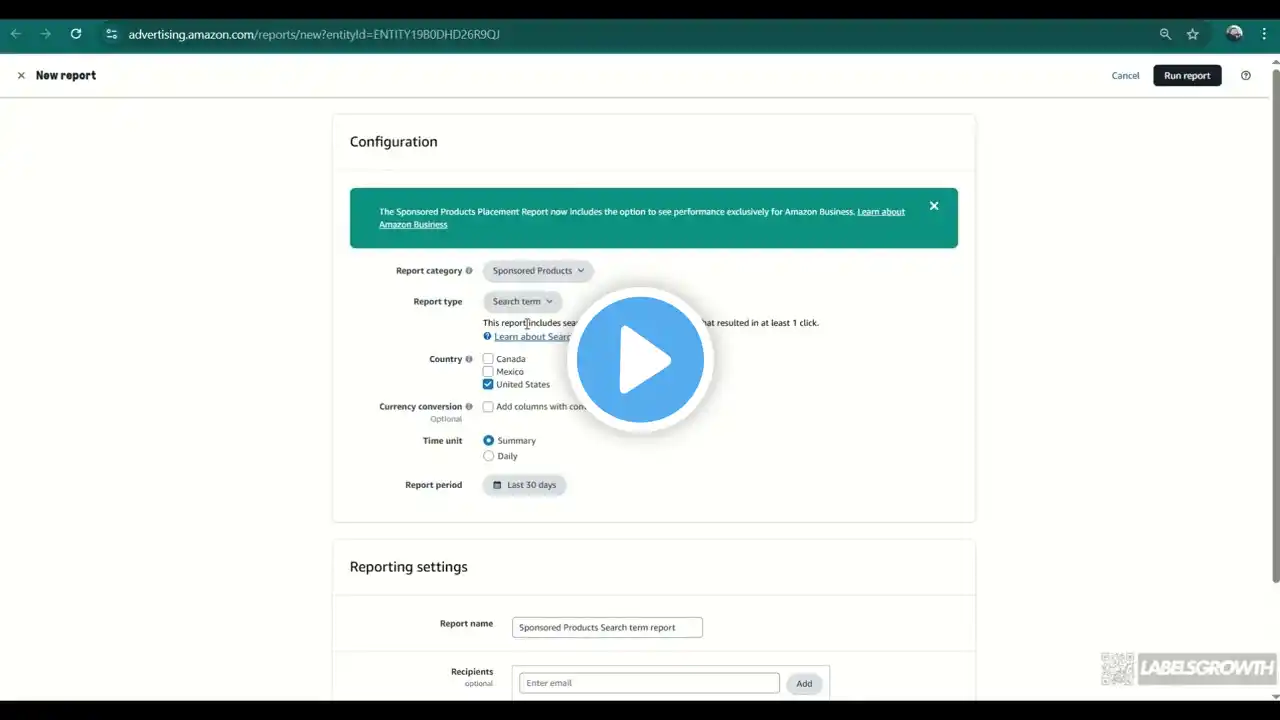Click the New report page title

point(66,75)
